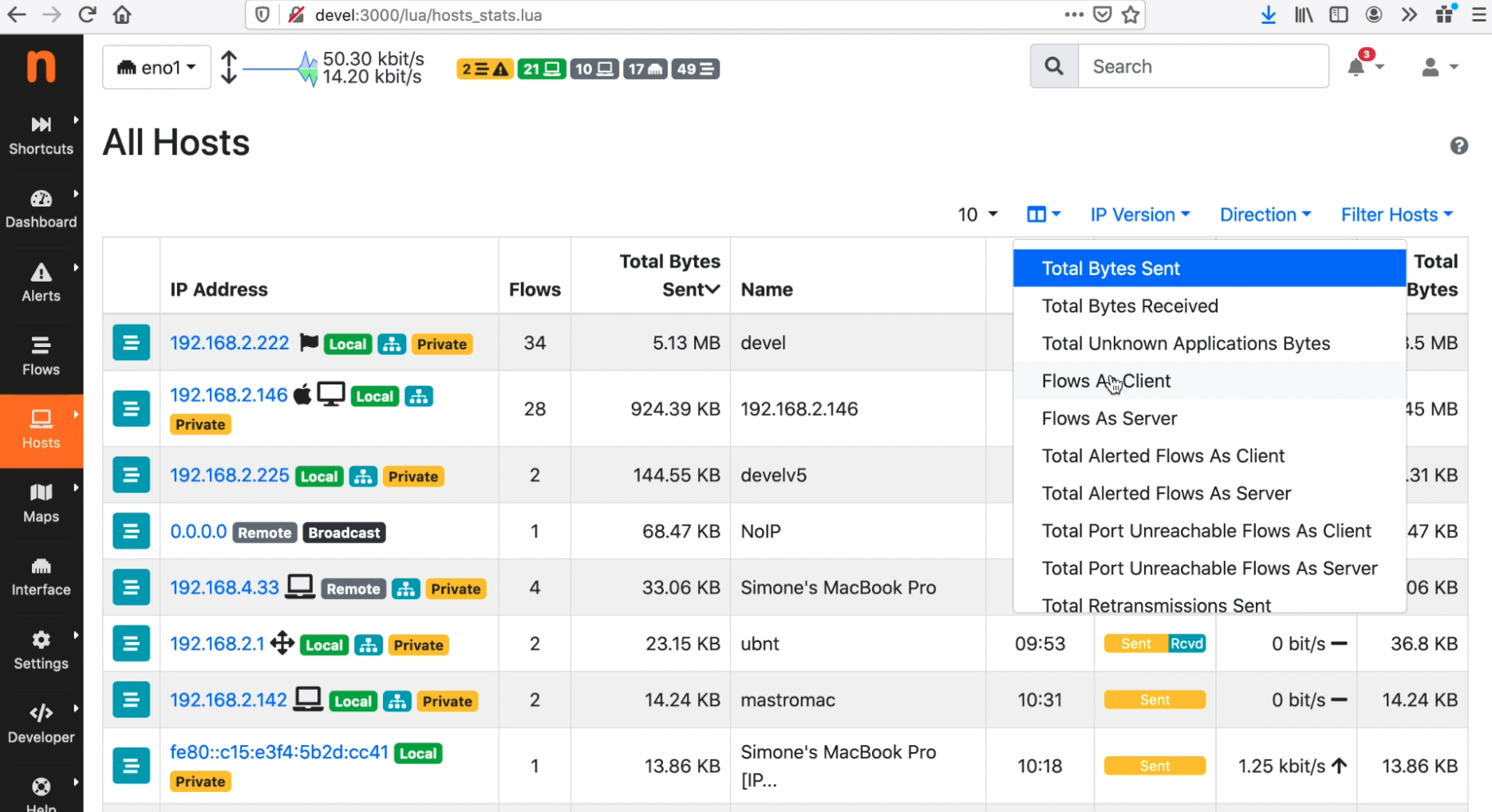
Task: Open the Alerts sidebar section
Action: click(41, 282)
